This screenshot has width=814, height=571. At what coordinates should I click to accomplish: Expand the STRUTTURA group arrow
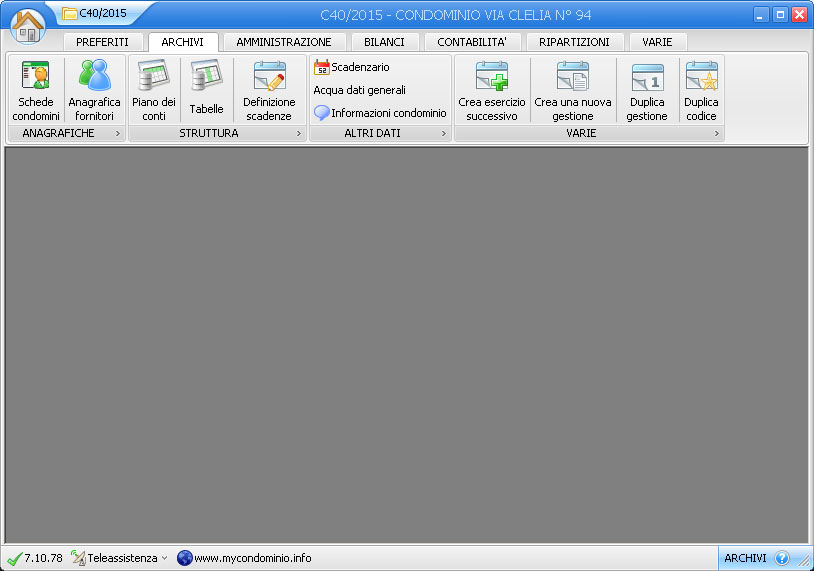pos(298,133)
